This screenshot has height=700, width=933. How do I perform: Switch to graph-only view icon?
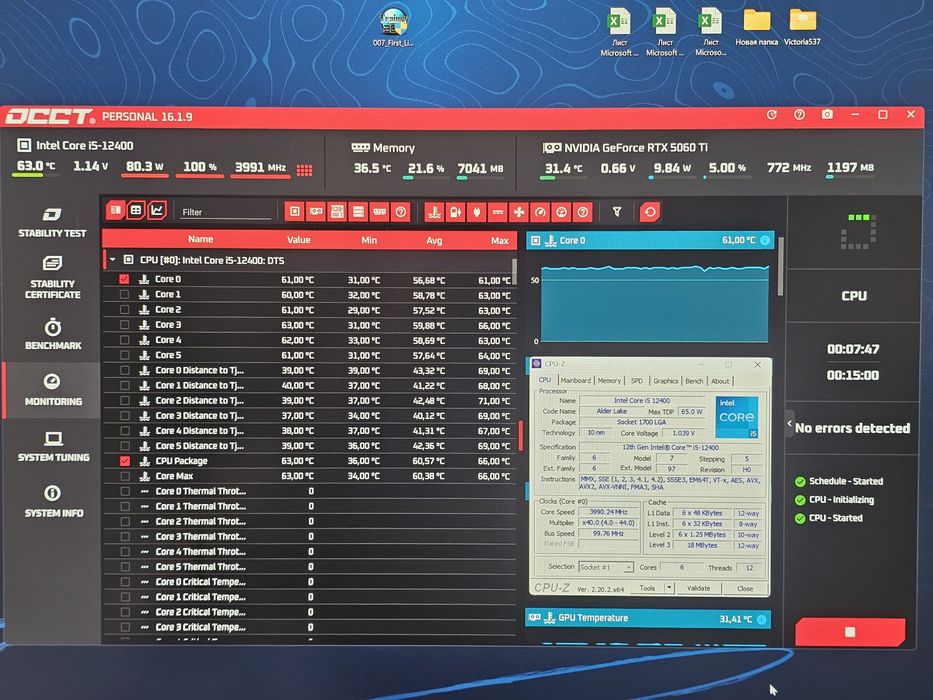[x=157, y=210]
